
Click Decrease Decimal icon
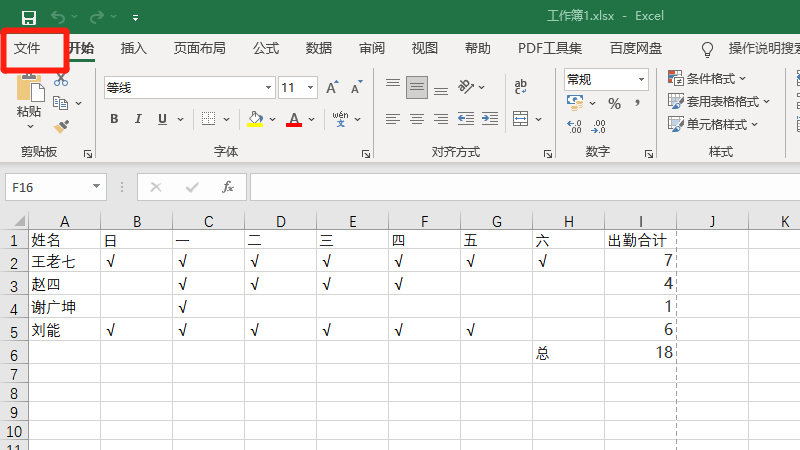[x=598, y=127]
